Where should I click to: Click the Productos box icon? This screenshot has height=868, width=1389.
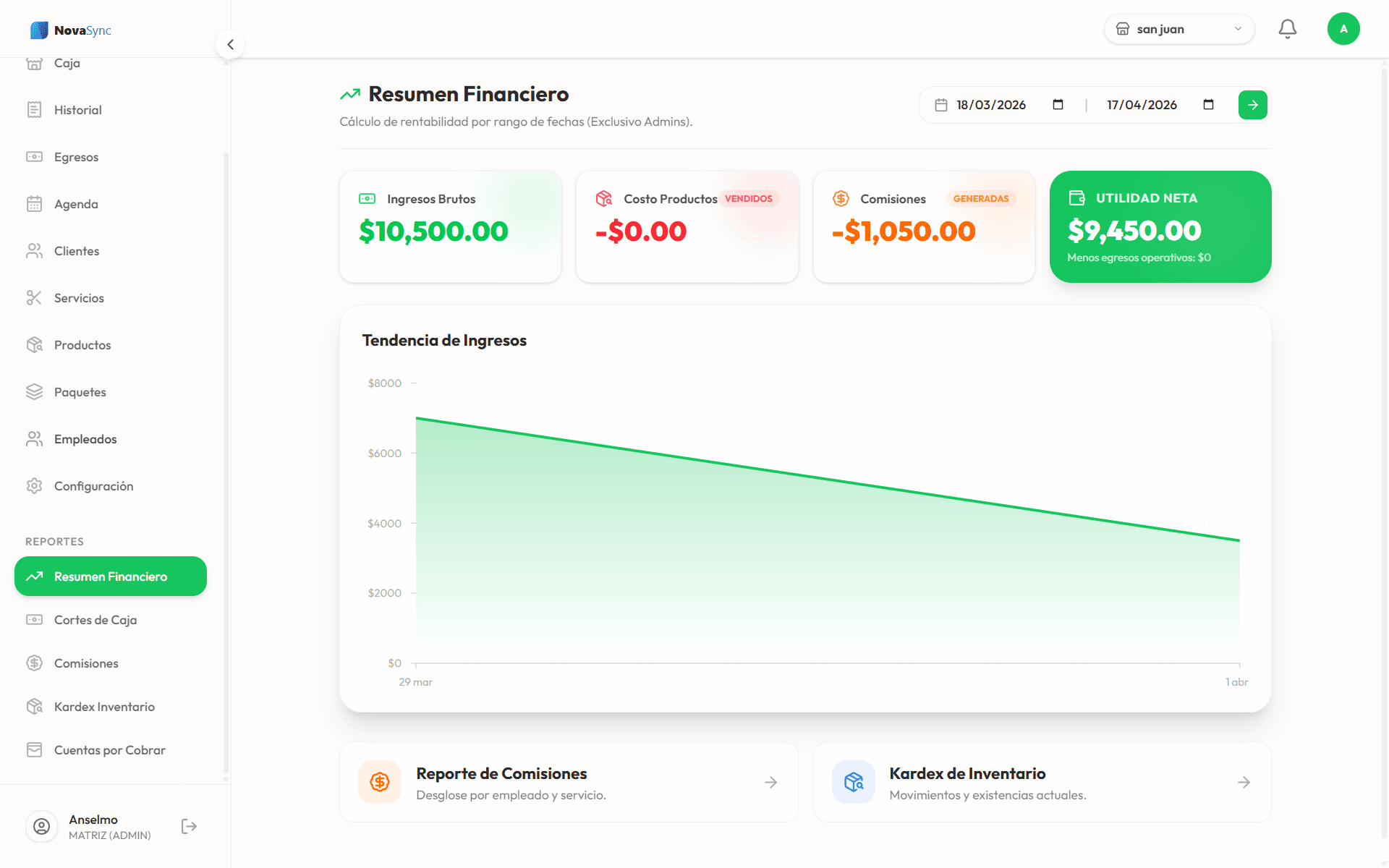click(x=34, y=345)
